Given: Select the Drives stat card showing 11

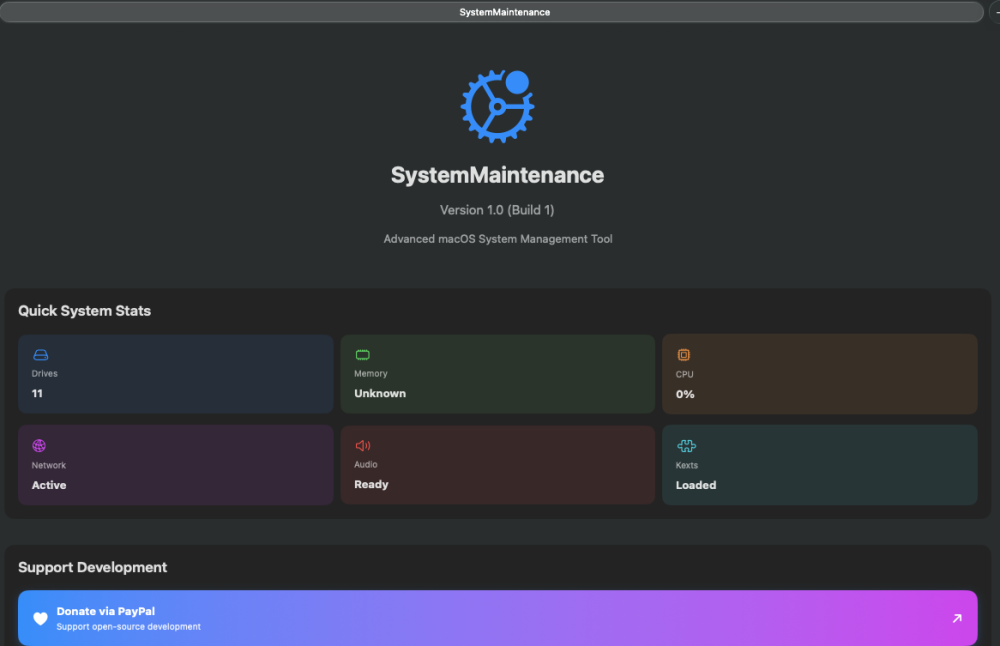Looking at the screenshot, I should tap(175, 374).
